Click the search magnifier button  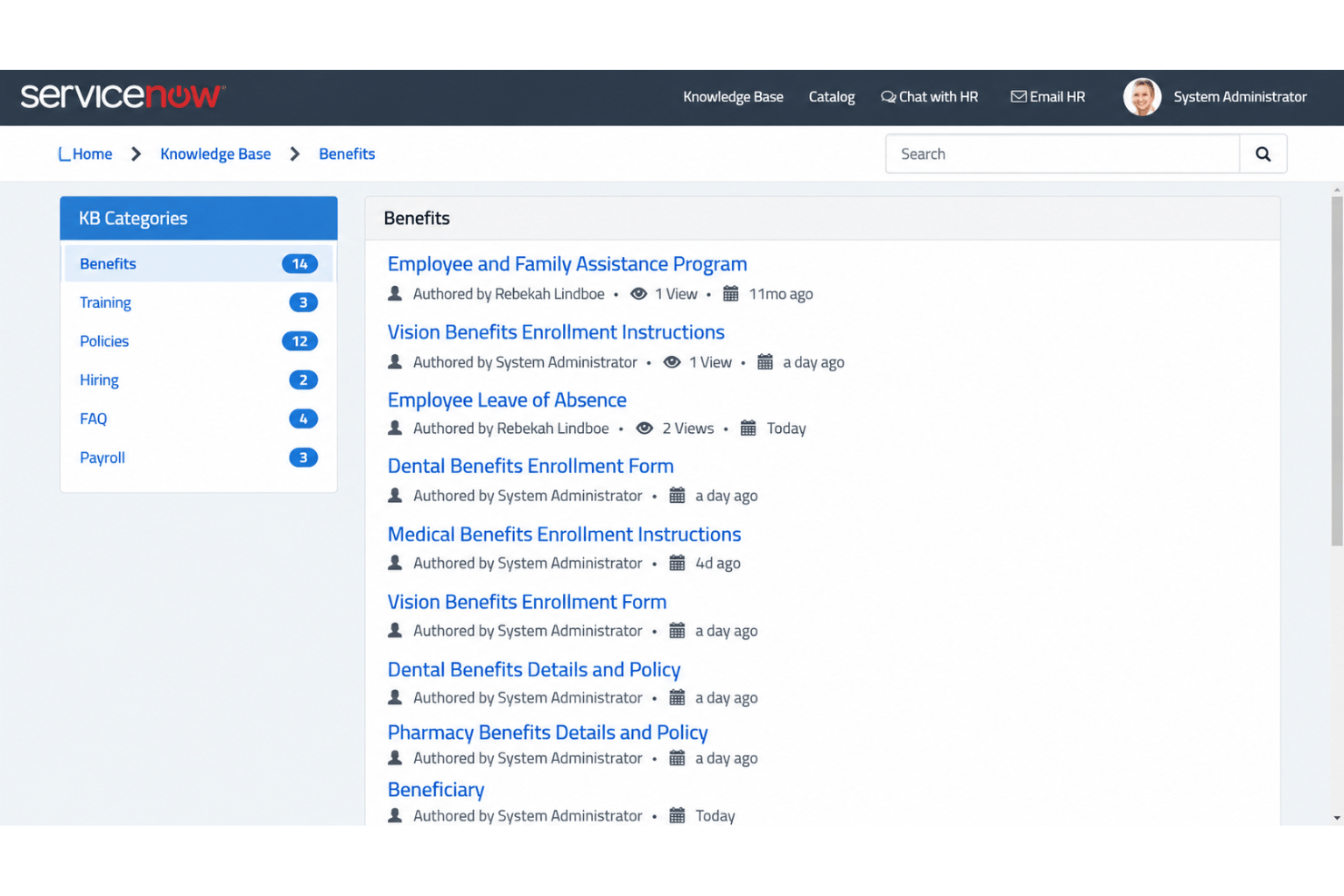[x=1262, y=154]
